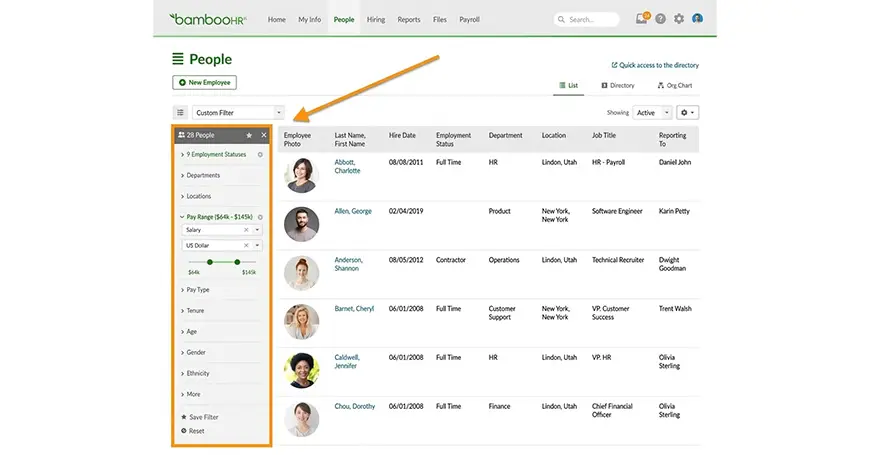Image resolution: width=870 pixels, height=455 pixels.
Task: Clear the Salary selection with X
Action: coord(246,230)
